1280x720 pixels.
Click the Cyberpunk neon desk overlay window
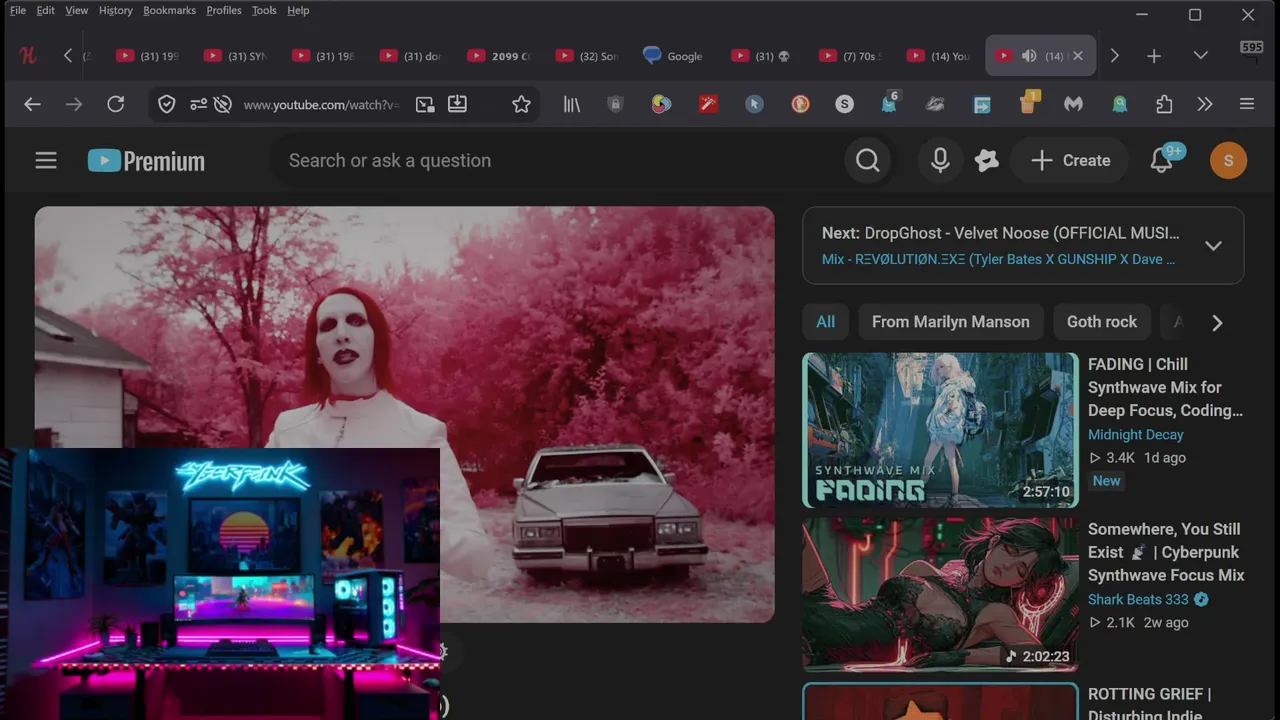220,584
